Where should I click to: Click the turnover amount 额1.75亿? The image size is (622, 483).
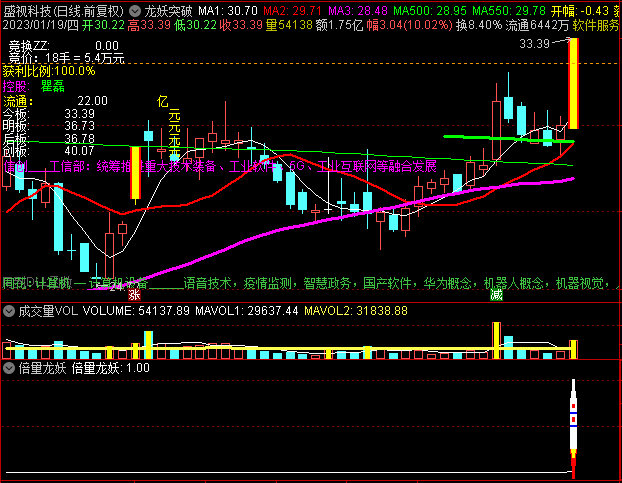click(x=340, y=25)
